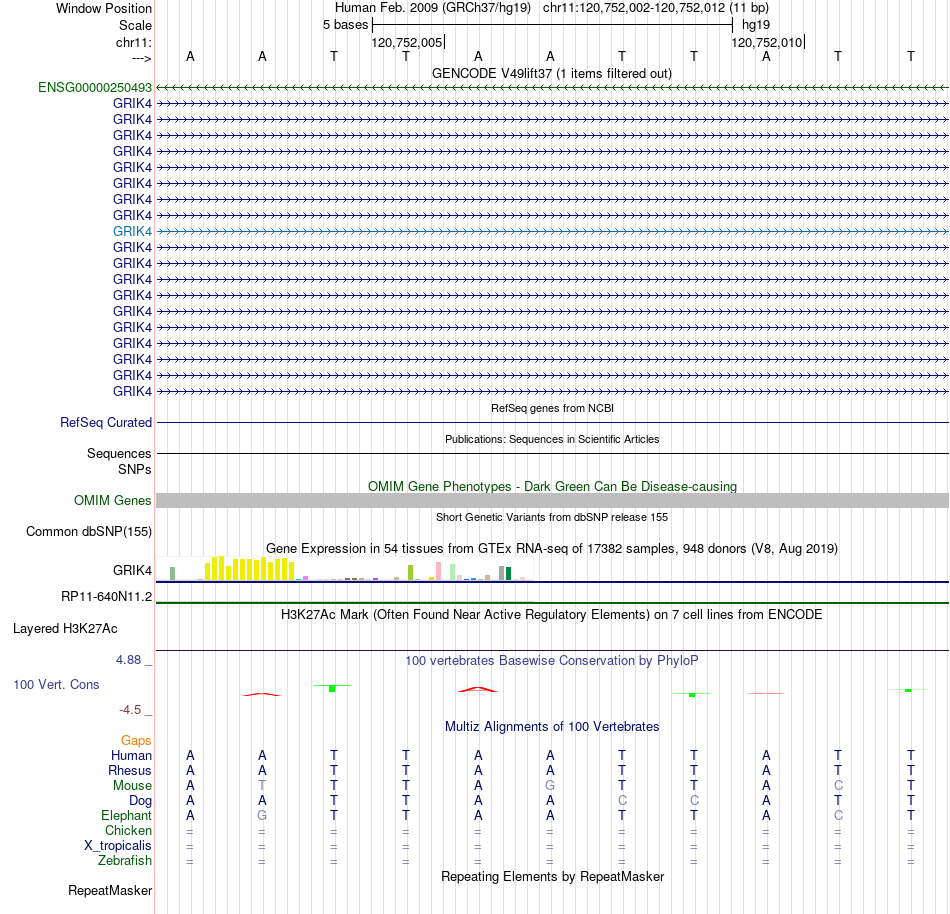950x914 pixels.
Task: Click the largest green PhyloP conservation bar
Action: [332, 689]
